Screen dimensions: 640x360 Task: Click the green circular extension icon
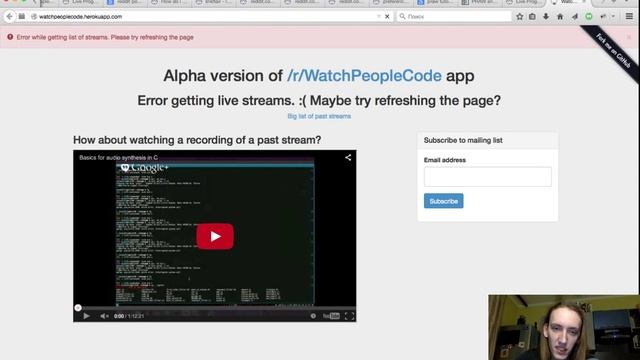pos(589,16)
